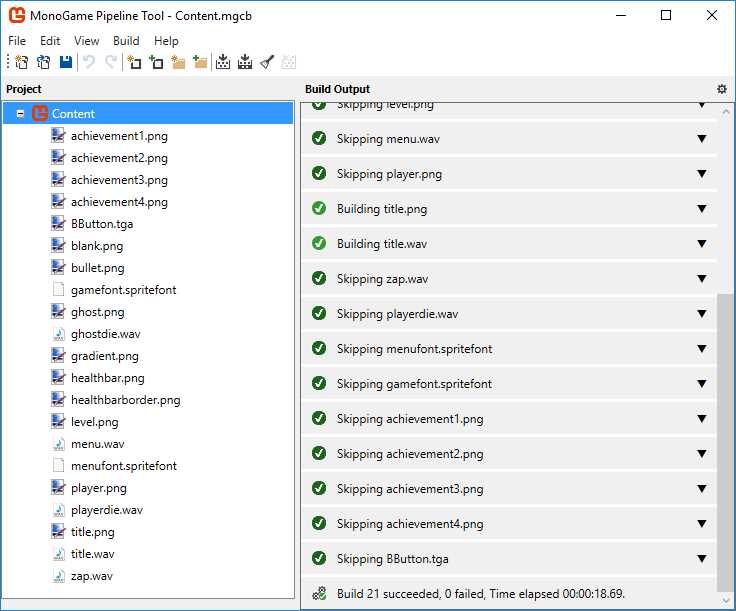Open Build Output settings gear
Viewport: 736px width, 611px height.
click(722, 89)
